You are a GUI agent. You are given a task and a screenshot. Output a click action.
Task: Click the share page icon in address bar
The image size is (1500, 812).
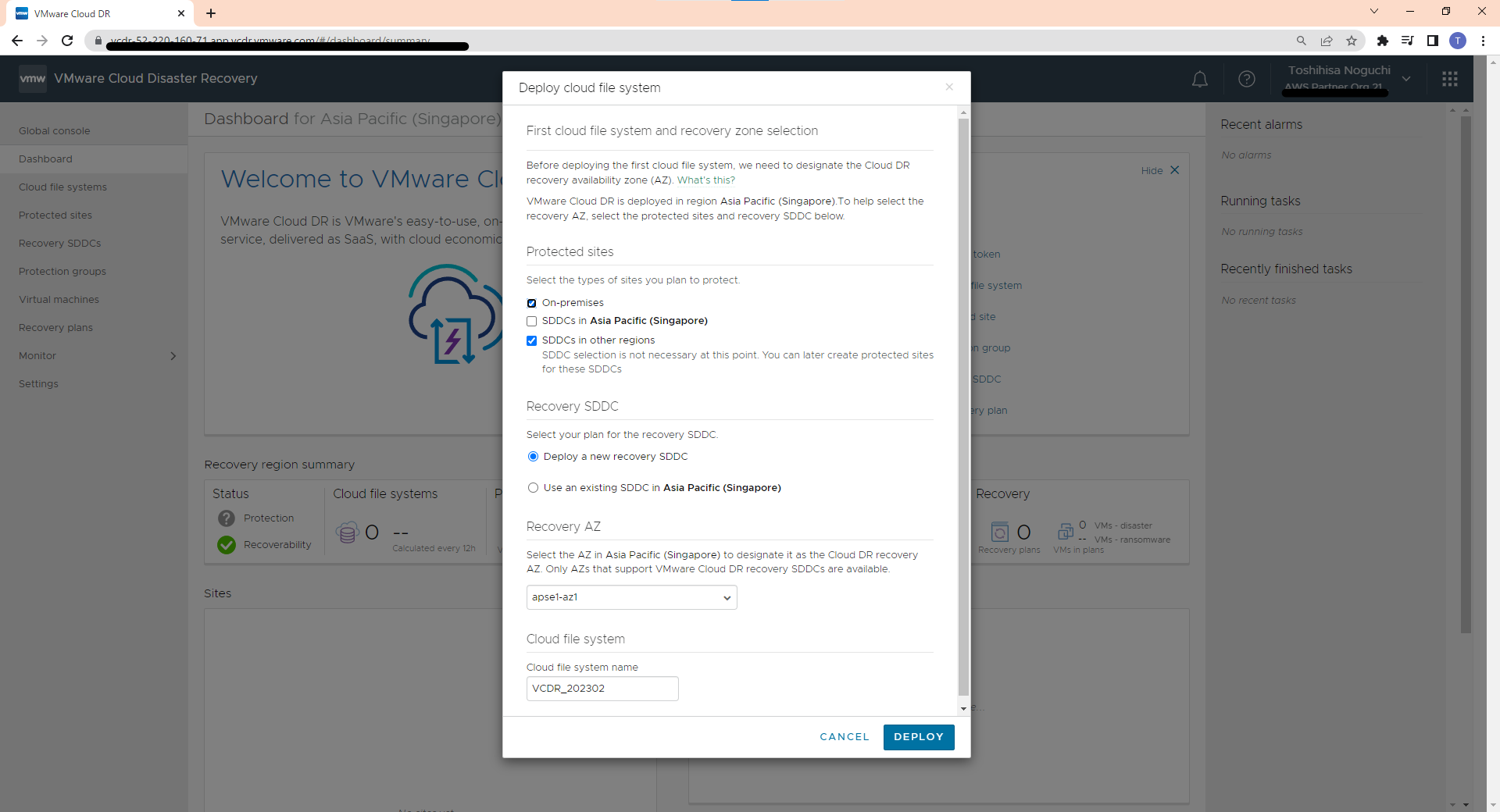[1327, 41]
